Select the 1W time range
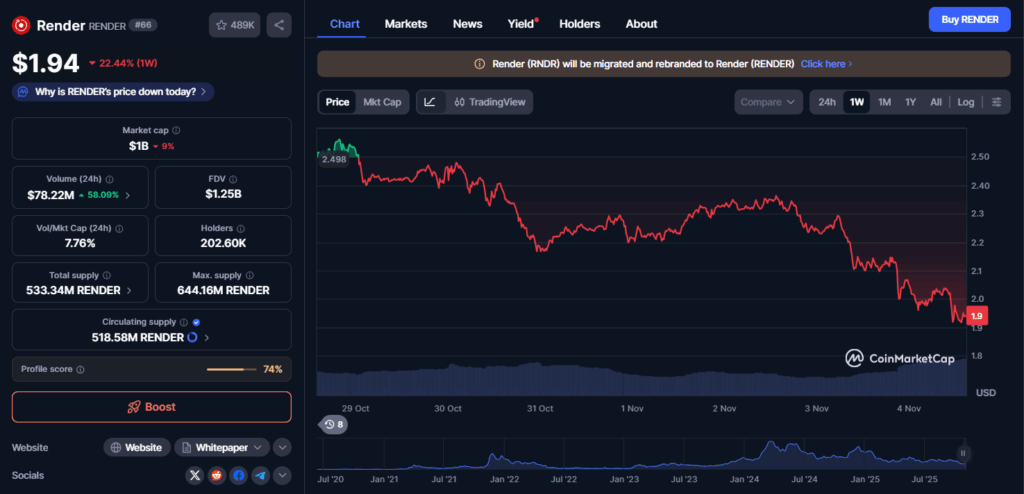The height and width of the screenshot is (494, 1024). pos(856,102)
